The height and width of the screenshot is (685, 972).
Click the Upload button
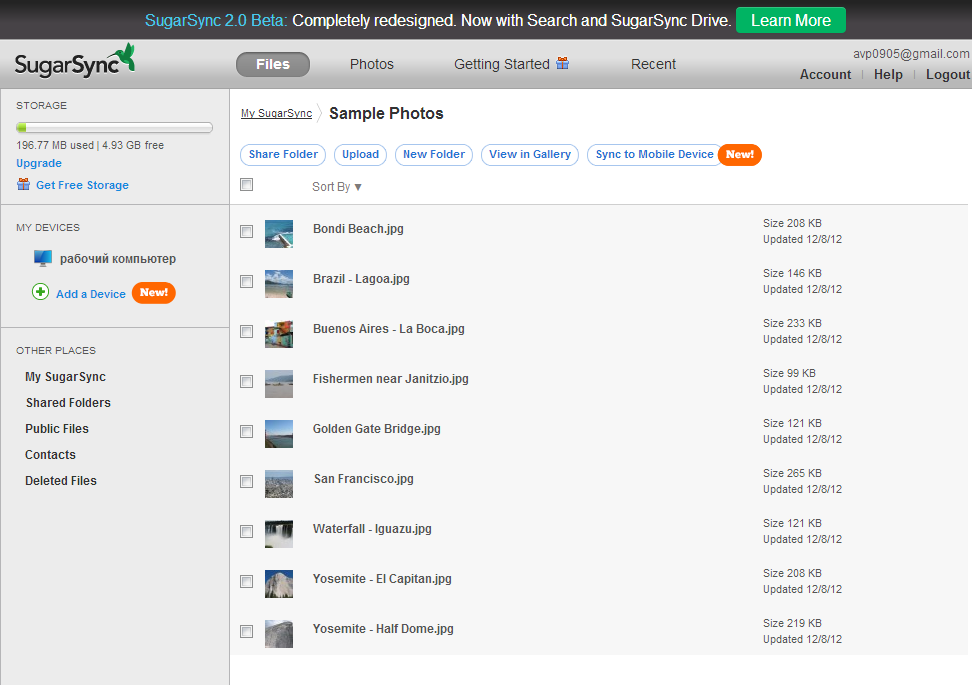point(360,154)
